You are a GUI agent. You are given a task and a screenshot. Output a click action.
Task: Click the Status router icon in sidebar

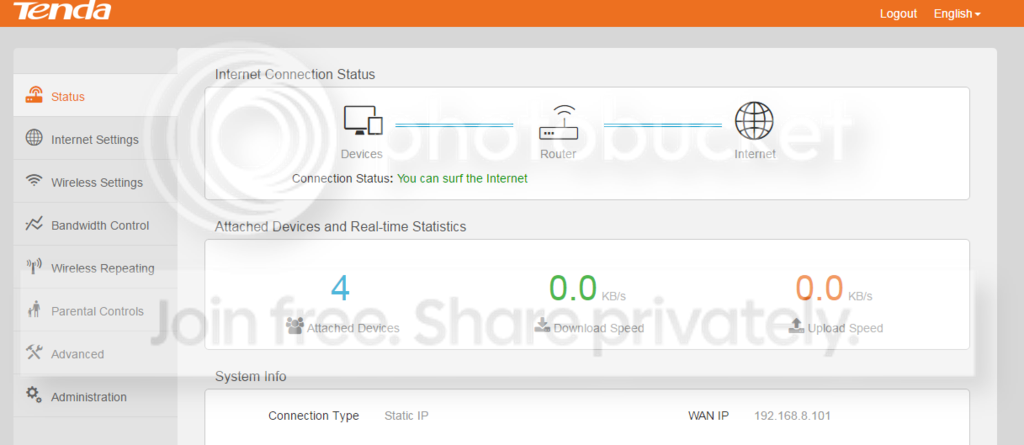(34, 95)
